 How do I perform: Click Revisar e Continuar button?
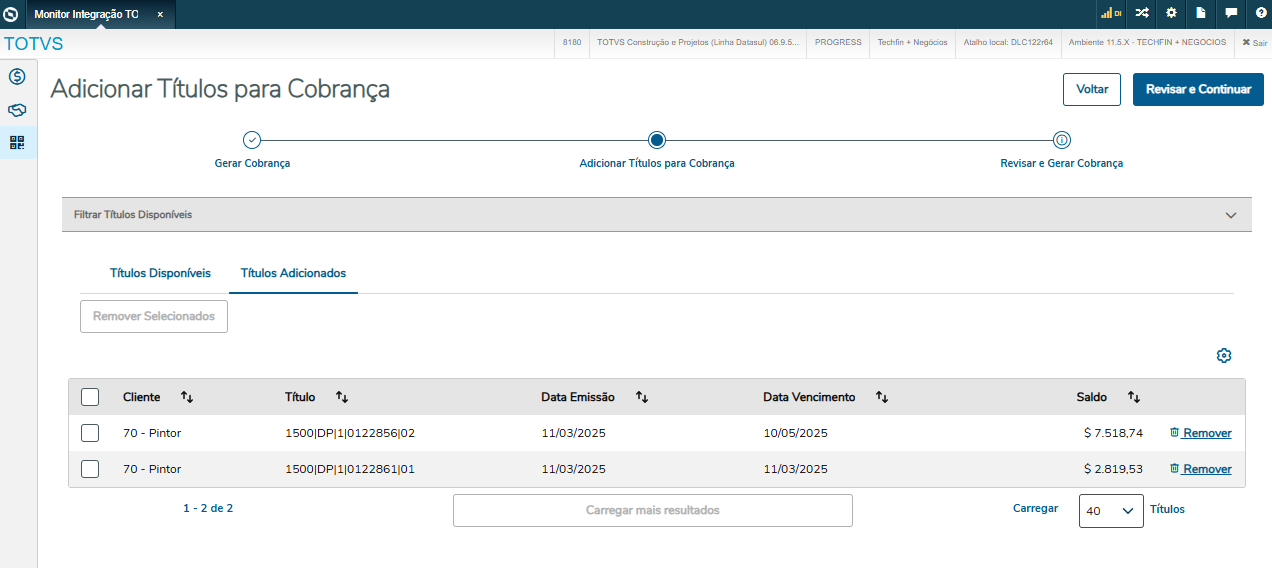tap(1198, 89)
